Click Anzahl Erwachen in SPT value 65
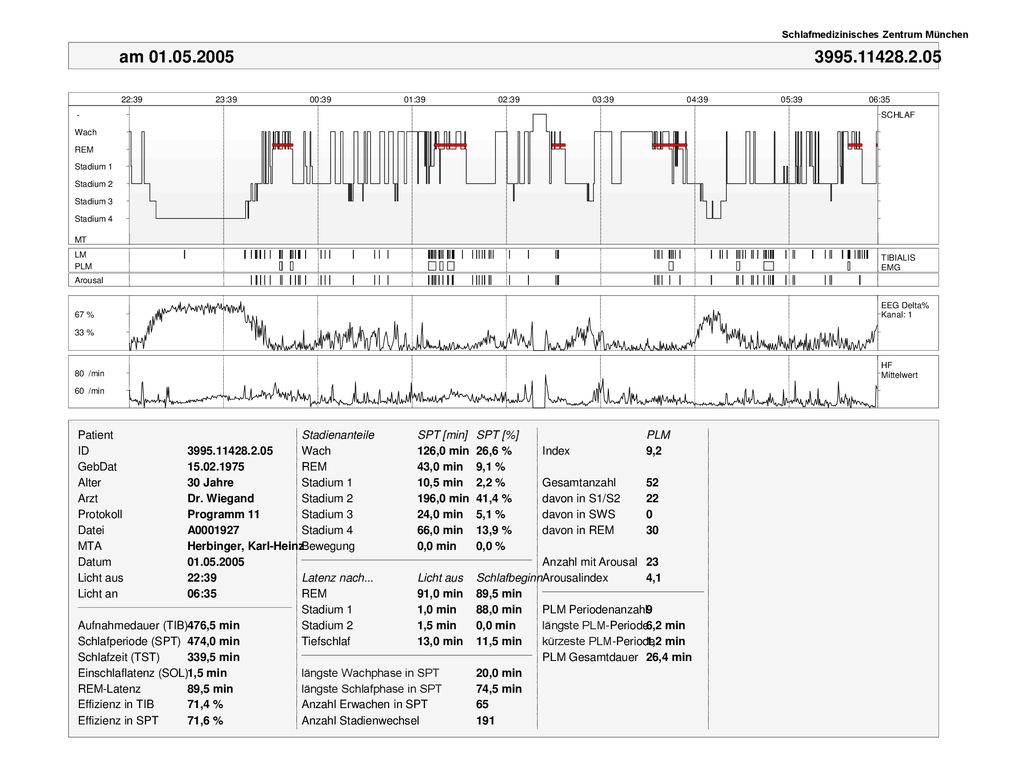Image resolution: width=1024 pixels, height=768 pixels. coord(483,705)
